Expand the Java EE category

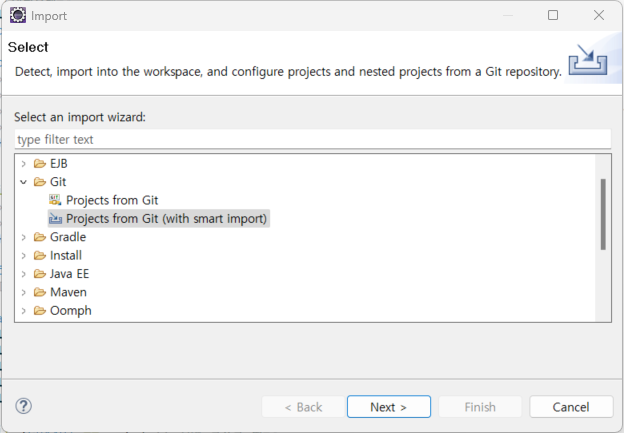(x=23, y=274)
